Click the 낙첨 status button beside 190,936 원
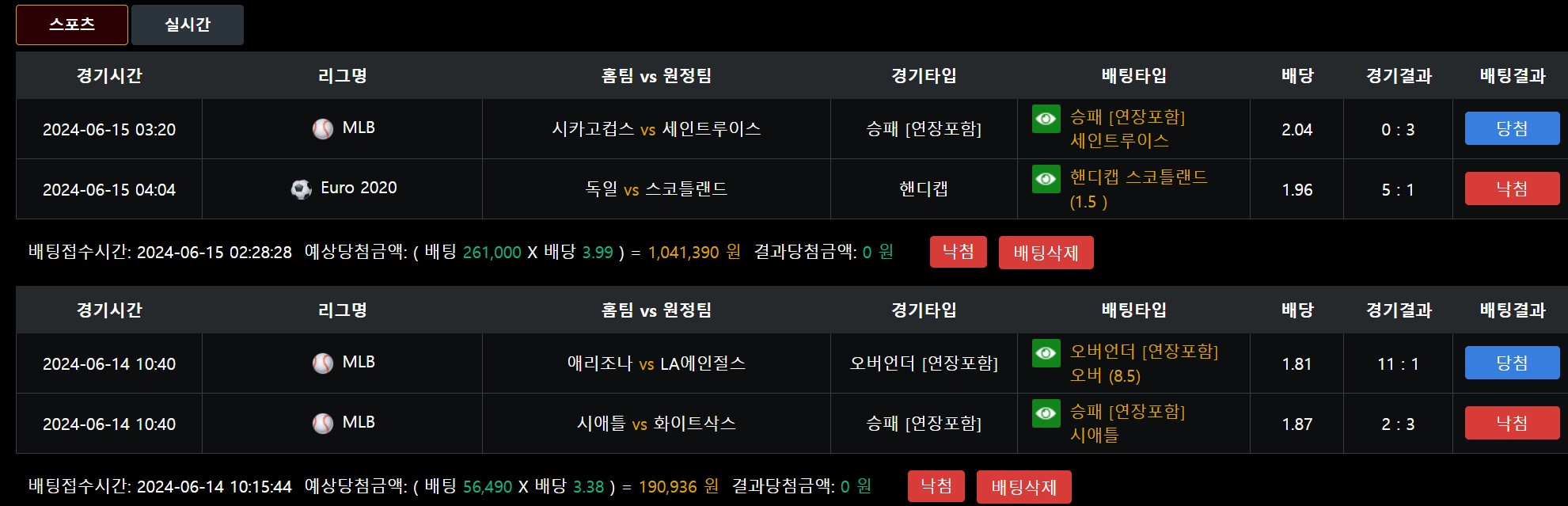The height and width of the screenshot is (506, 1568). [936, 486]
